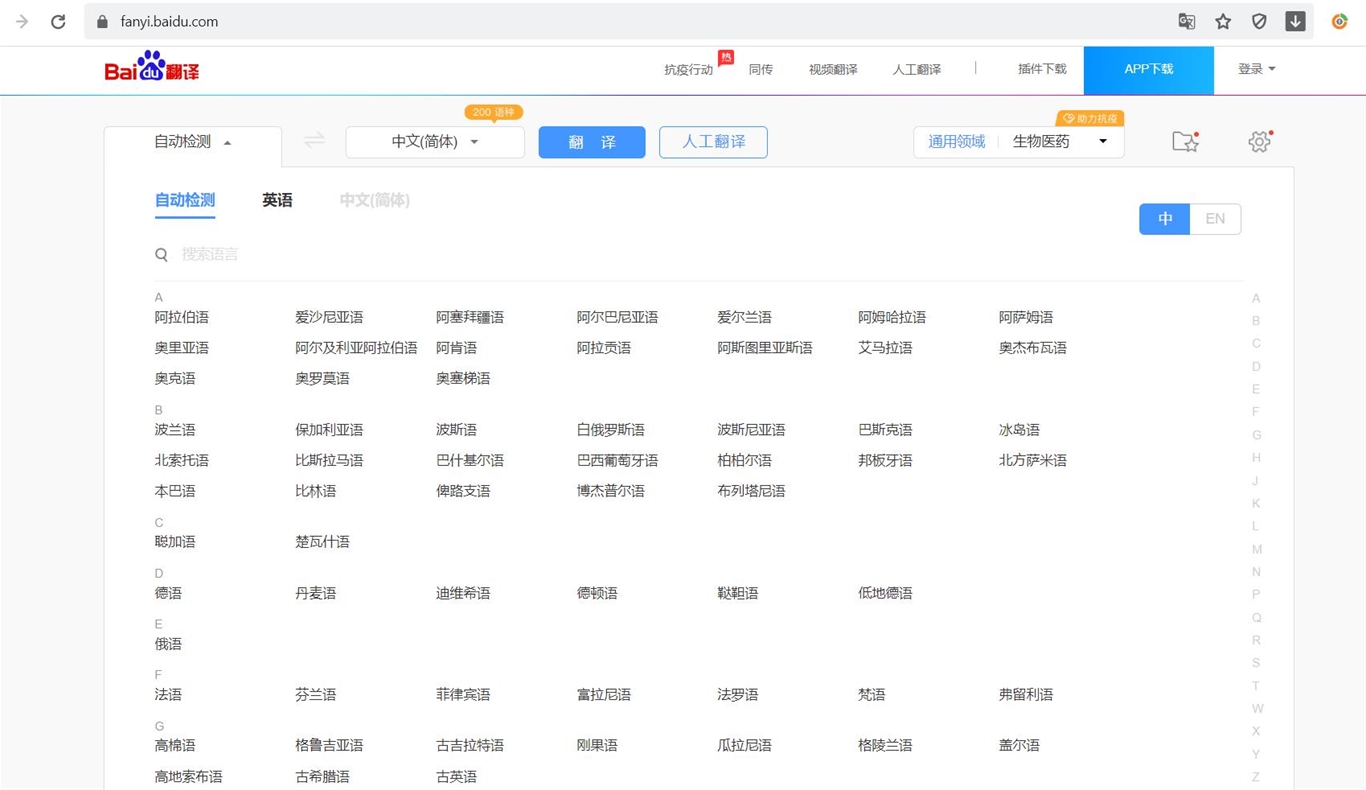Open 视频翻译 in the top navigation

(833, 69)
